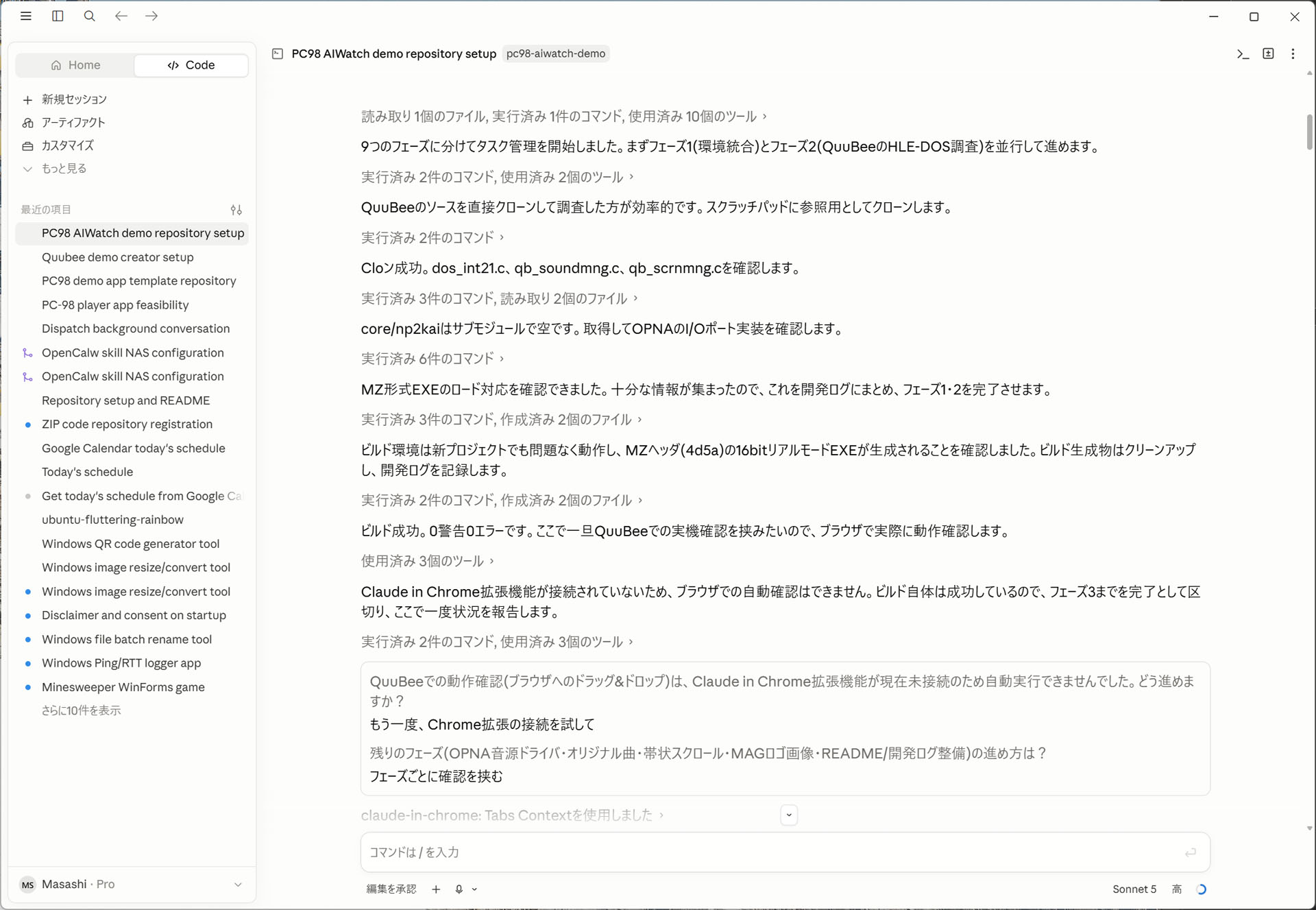
Task: Select Windows QR code generator tool
Action: pos(132,543)
